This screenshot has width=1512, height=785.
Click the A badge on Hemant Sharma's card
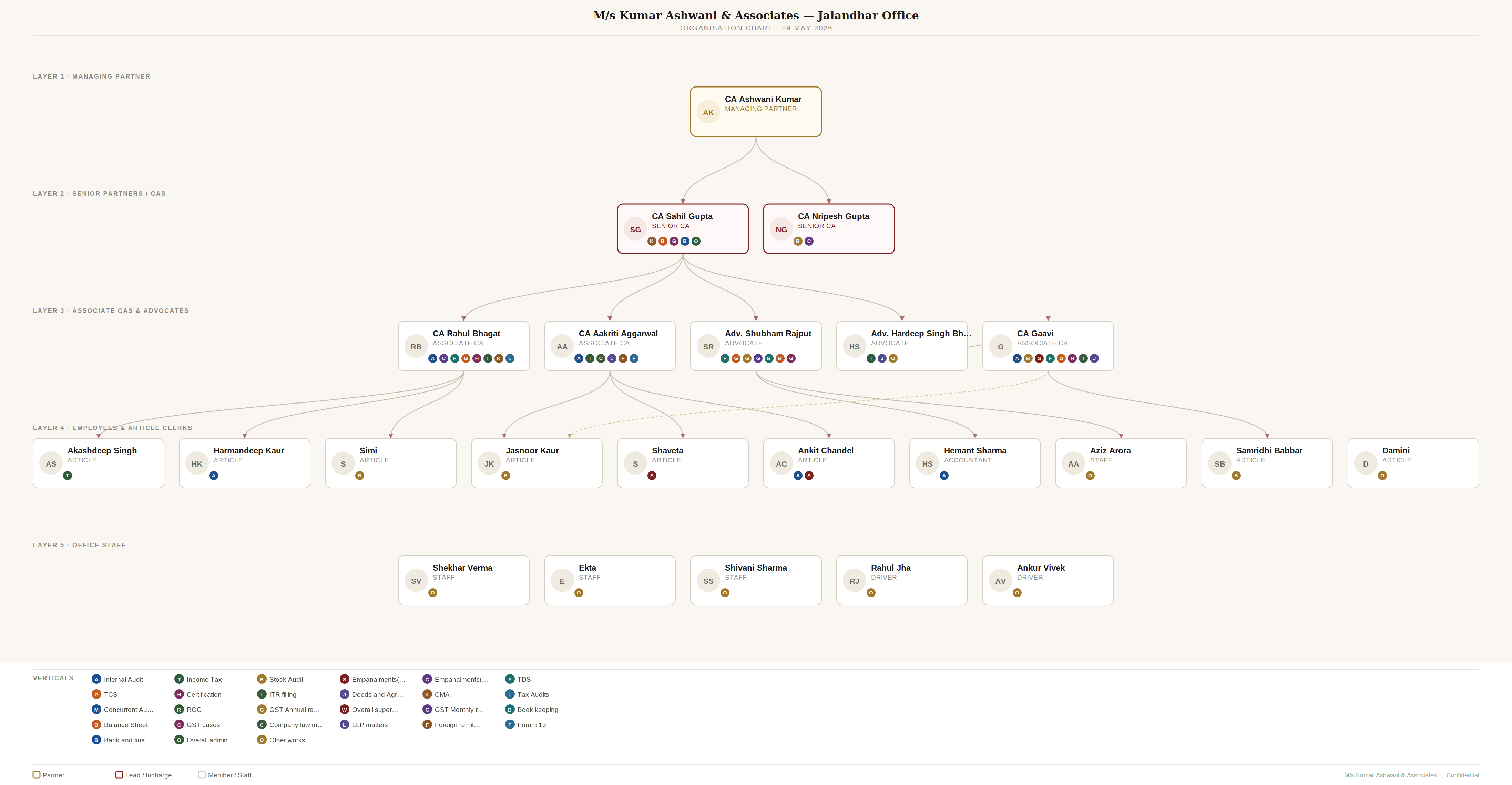click(944, 476)
